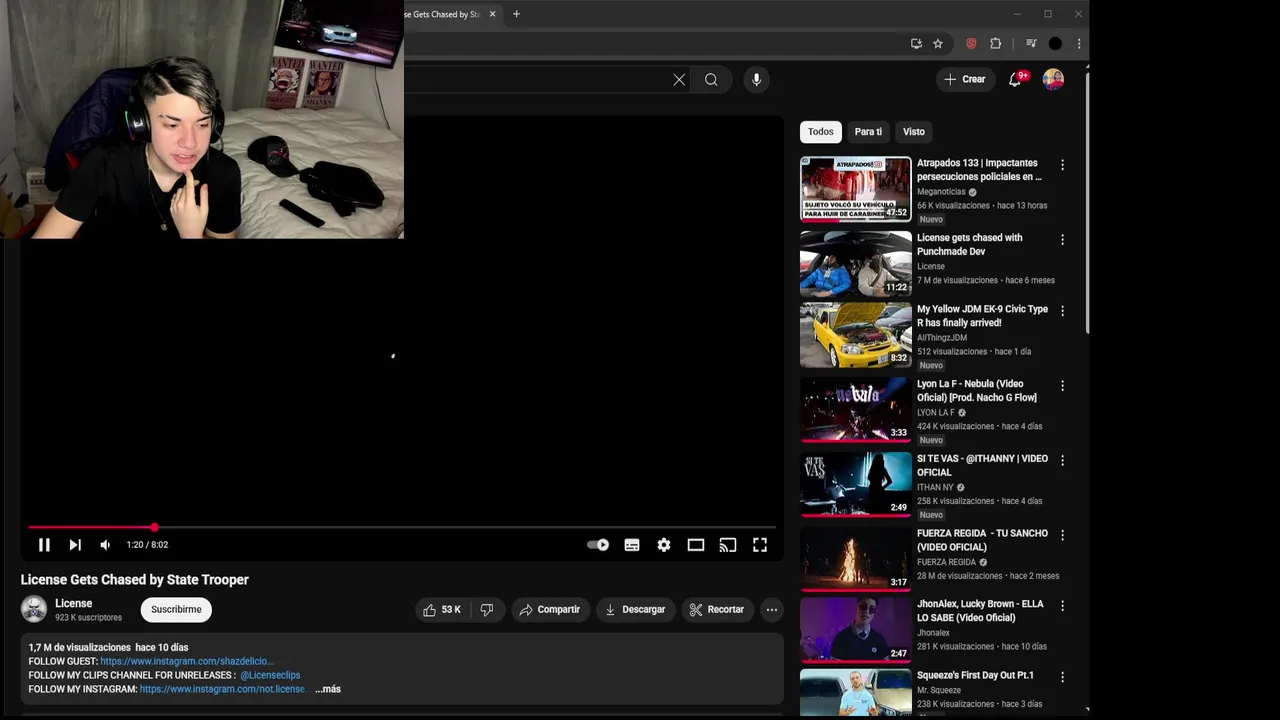Open FUERZA REGIDA - TU SANCHO video
Screen dimensions: 1280x720
(982, 540)
